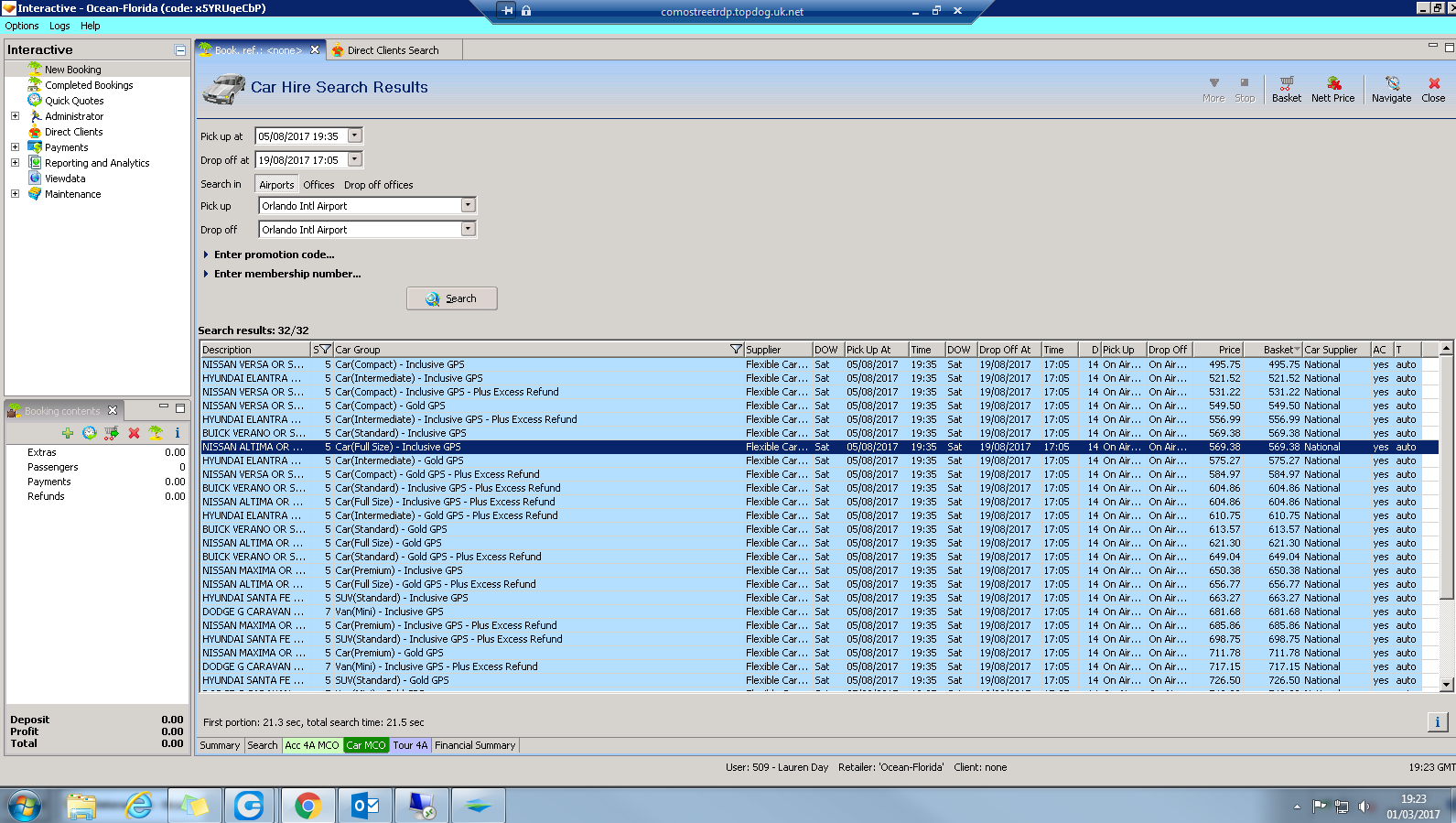Image resolution: width=1456 pixels, height=823 pixels.
Task: Open the description column filter icon
Action: [x=323, y=350]
